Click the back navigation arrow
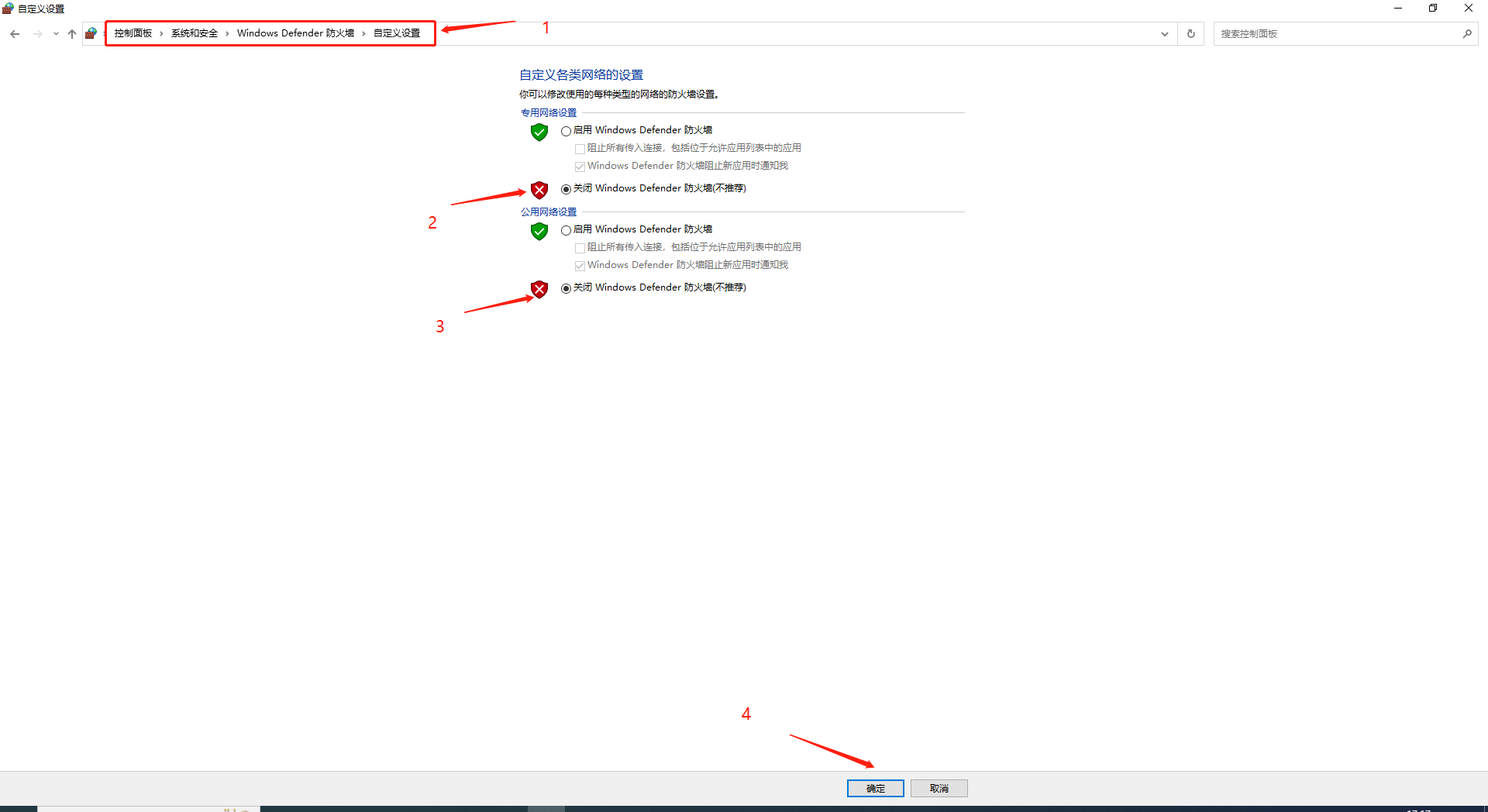Viewport: 1488px width, 812px height. 15,34
